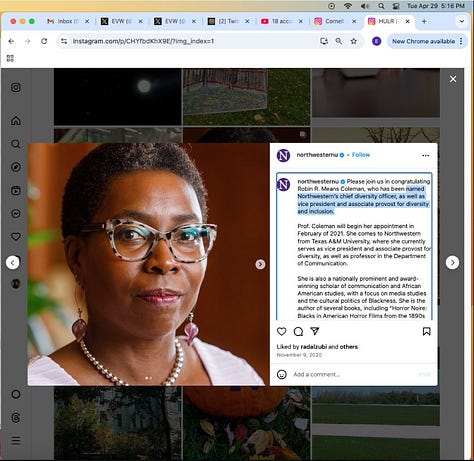Open Wi-Fi menu in macOS menu bar
Screen dimensions: 474x461
click(348, 6)
